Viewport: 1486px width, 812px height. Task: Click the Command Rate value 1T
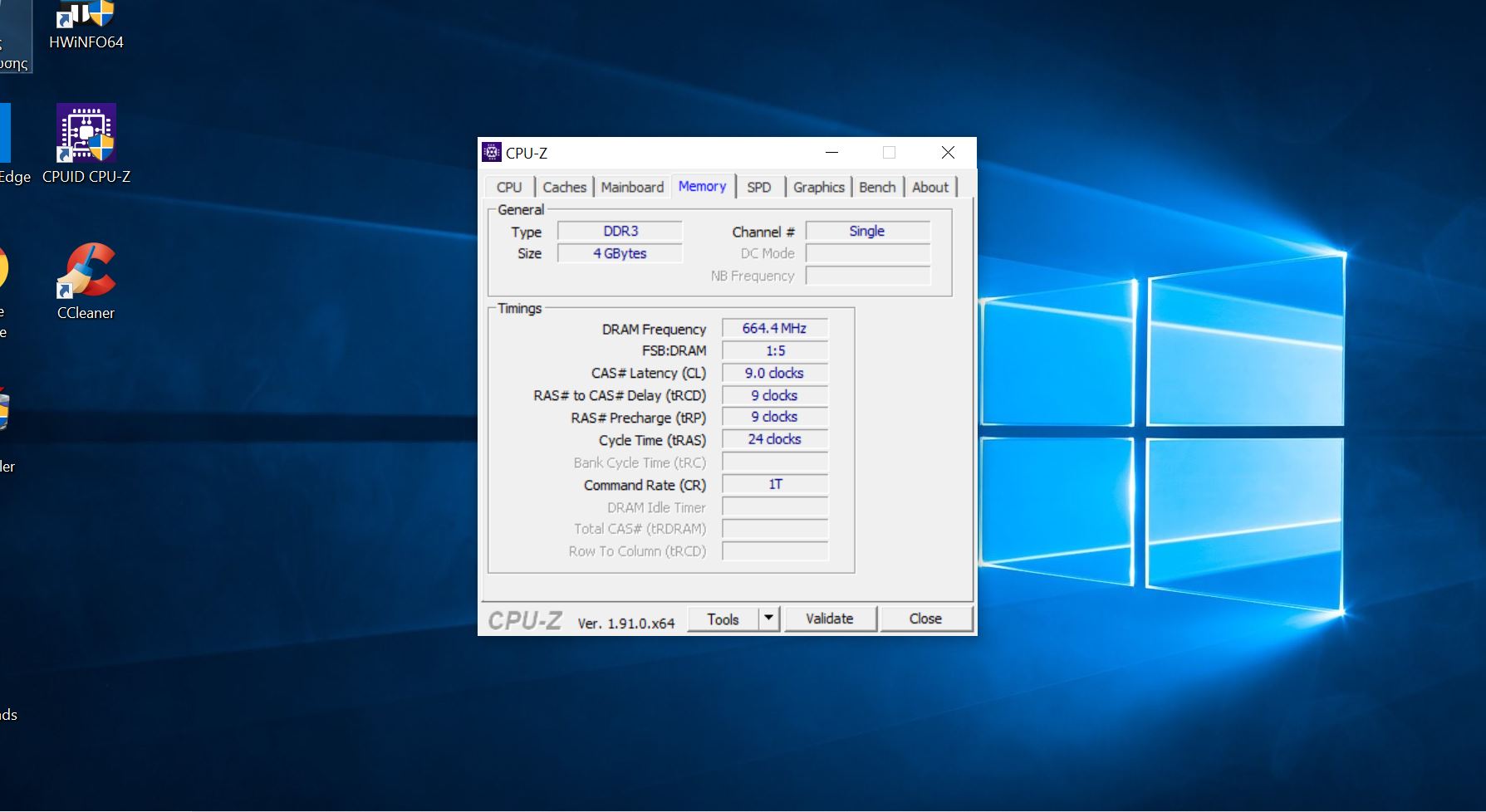[x=774, y=484]
